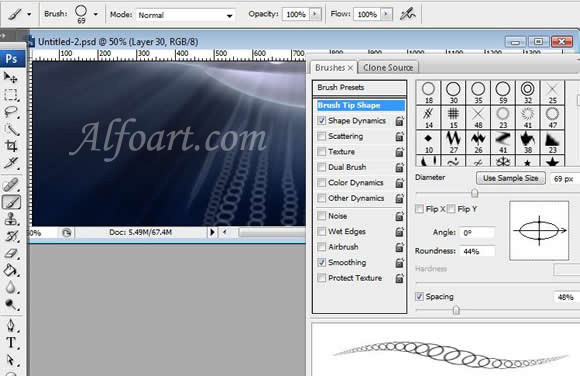Open the Opacity slider arrow

coord(315,14)
